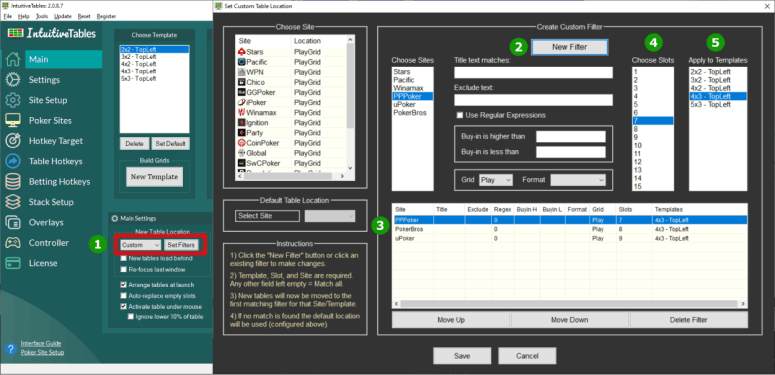
Task: Click the CoinPoker site logo icon
Action: coord(242,143)
